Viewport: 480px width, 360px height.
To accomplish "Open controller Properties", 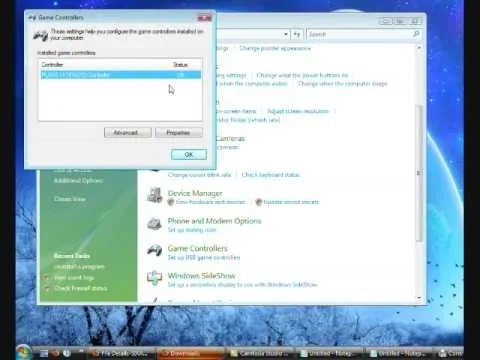I will pyautogui.click(x=179, y=133).
